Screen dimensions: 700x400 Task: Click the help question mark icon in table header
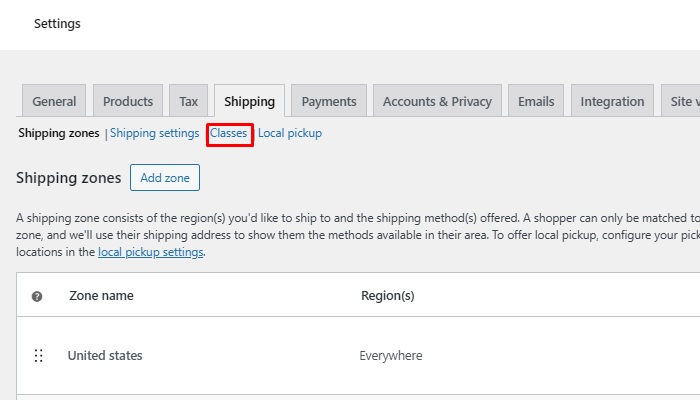[x=37, y=296]
